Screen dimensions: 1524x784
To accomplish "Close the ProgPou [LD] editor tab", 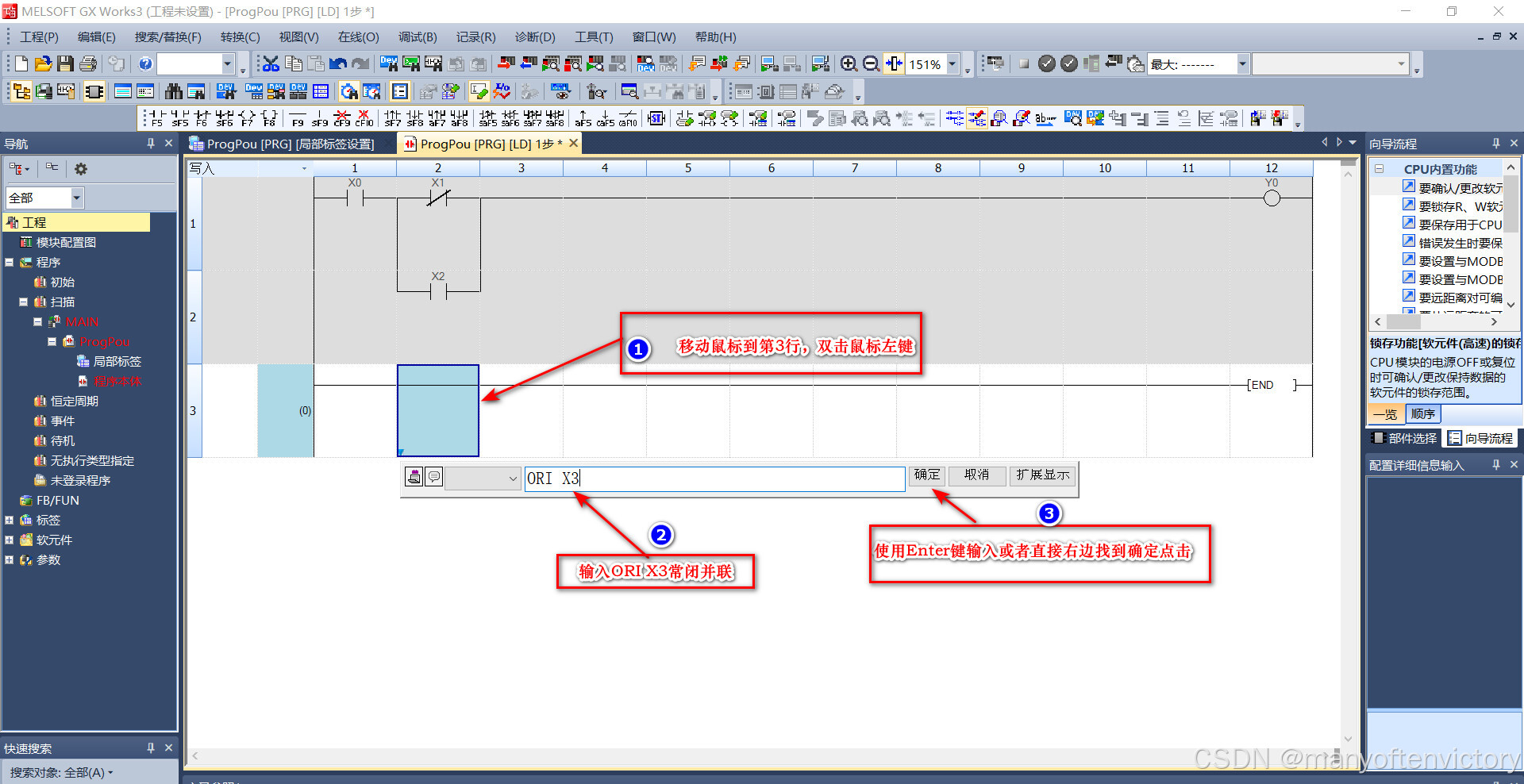I will [x=573, y=143].
